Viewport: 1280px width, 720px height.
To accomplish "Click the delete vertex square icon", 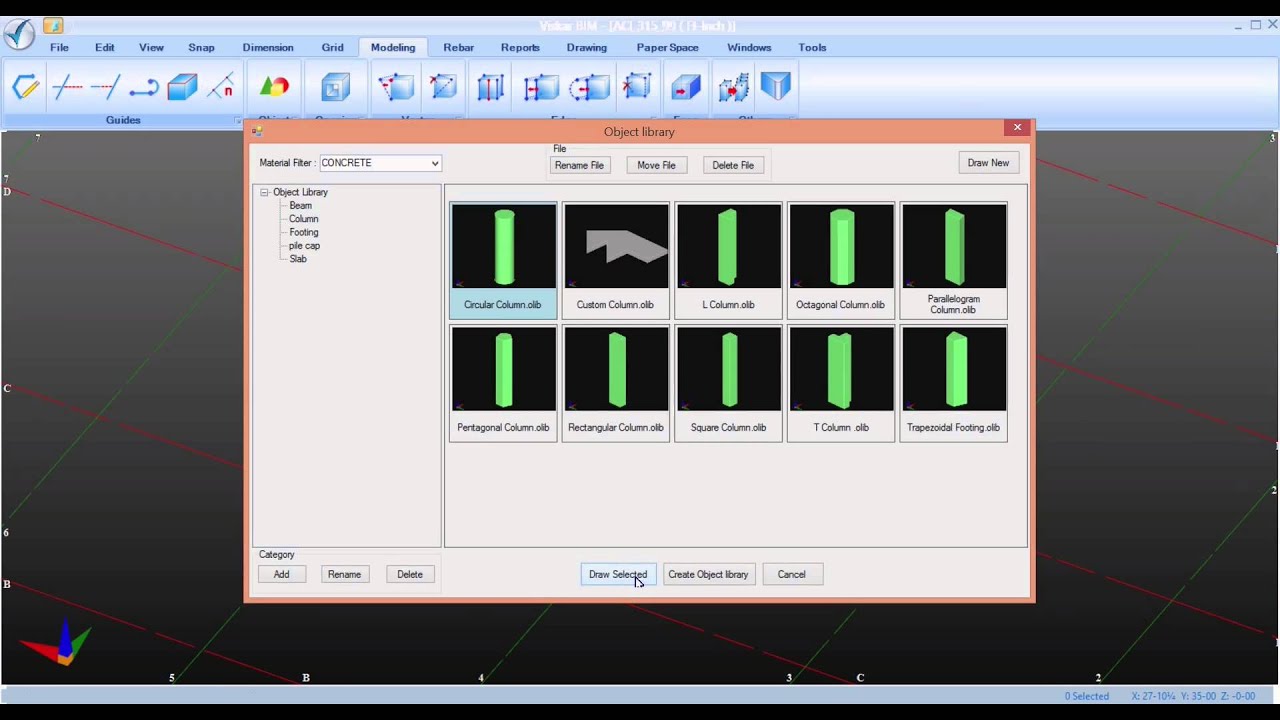I will click(x=443, y=87).
